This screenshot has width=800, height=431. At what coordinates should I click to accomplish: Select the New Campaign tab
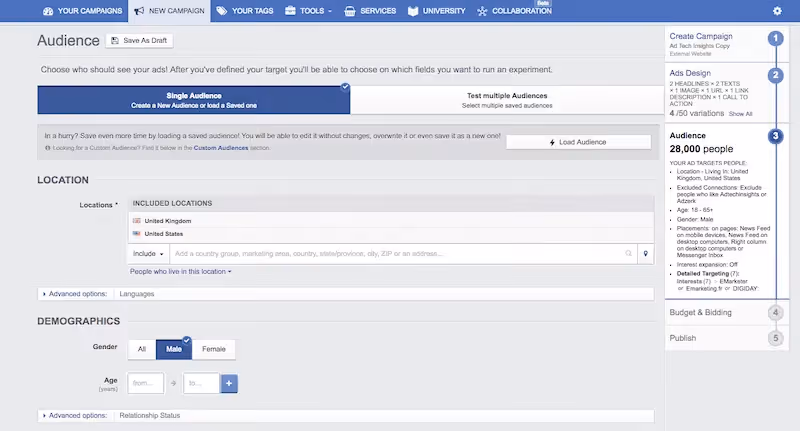coord(169,11)
